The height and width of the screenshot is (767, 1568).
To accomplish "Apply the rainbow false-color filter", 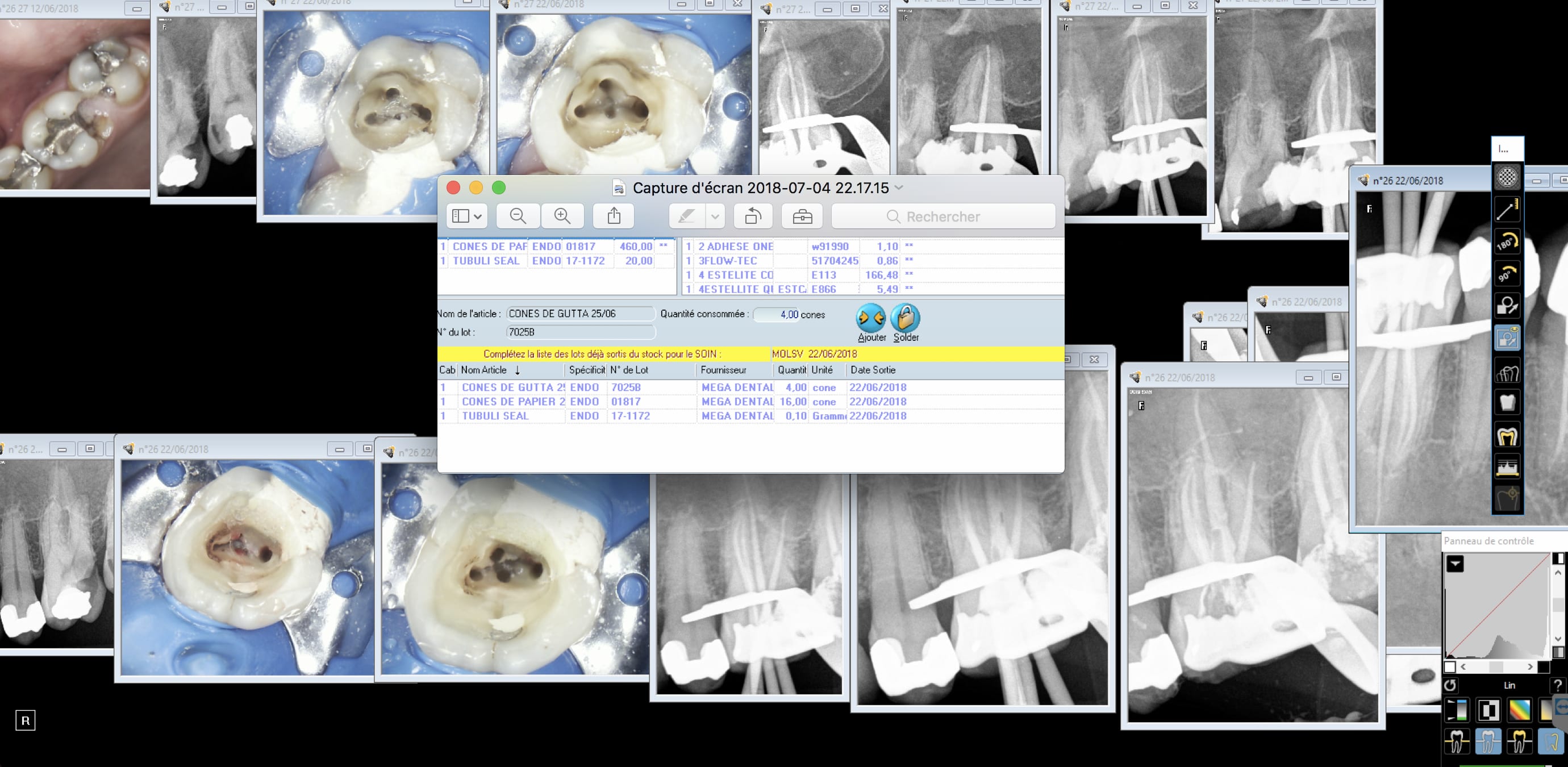I will point(1519,710).
